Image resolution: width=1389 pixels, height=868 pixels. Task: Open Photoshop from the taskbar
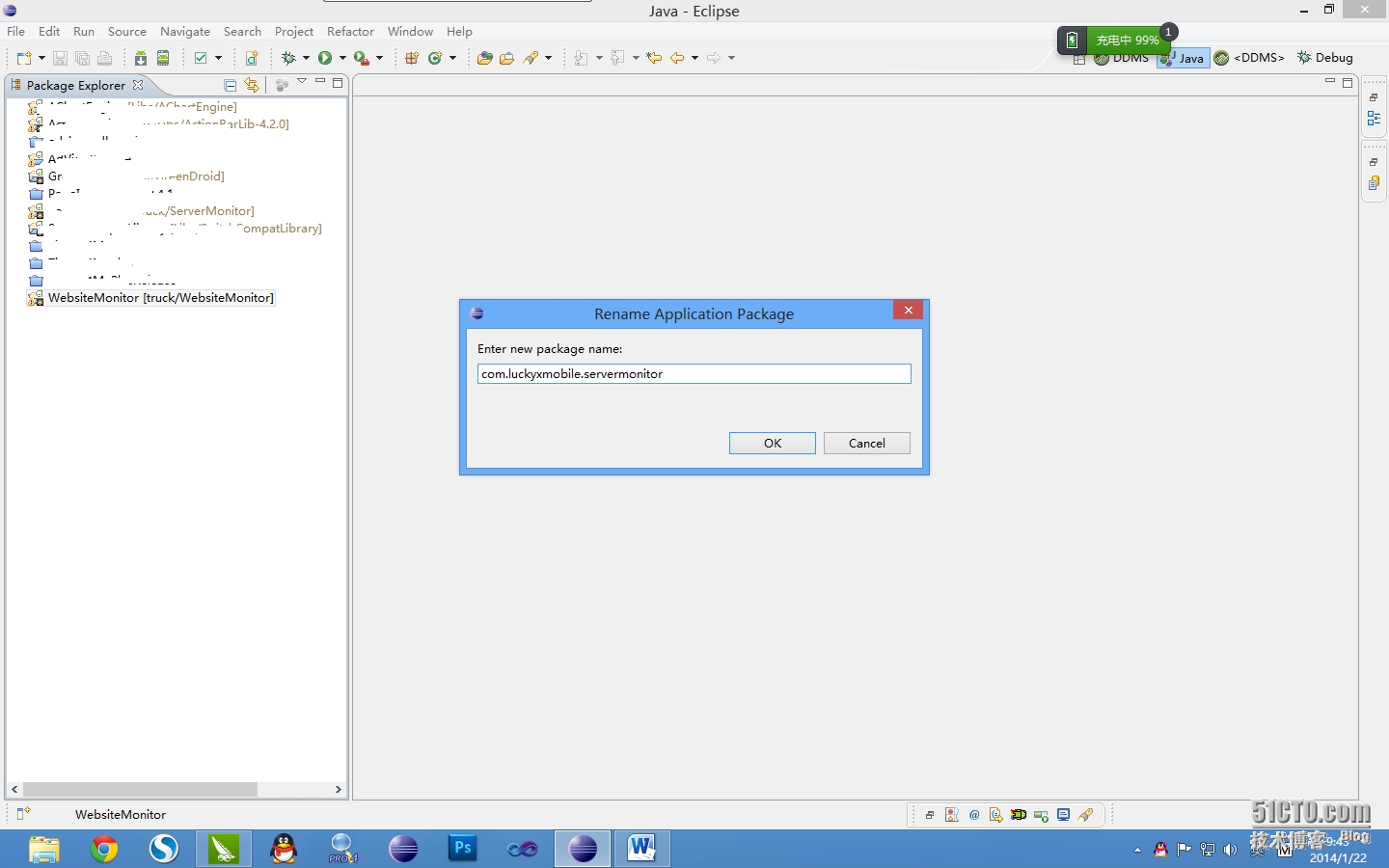(x=463, y=849)
